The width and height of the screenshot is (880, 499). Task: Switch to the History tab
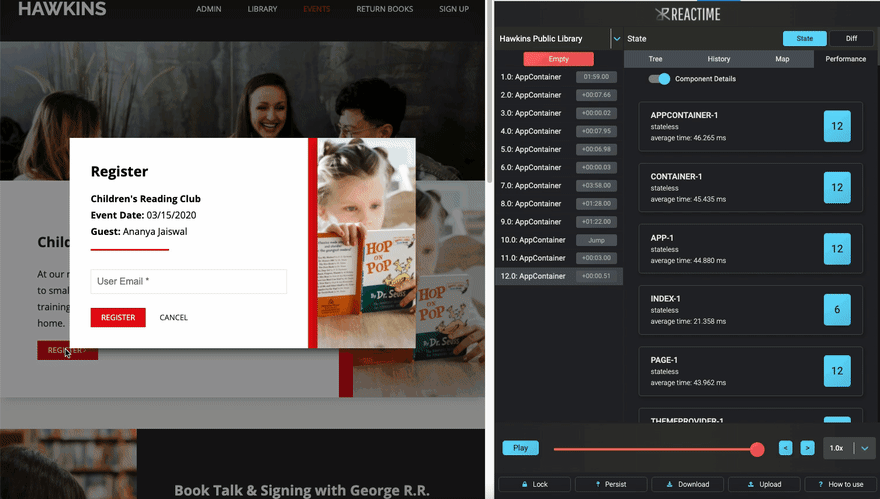pos(718,59)
